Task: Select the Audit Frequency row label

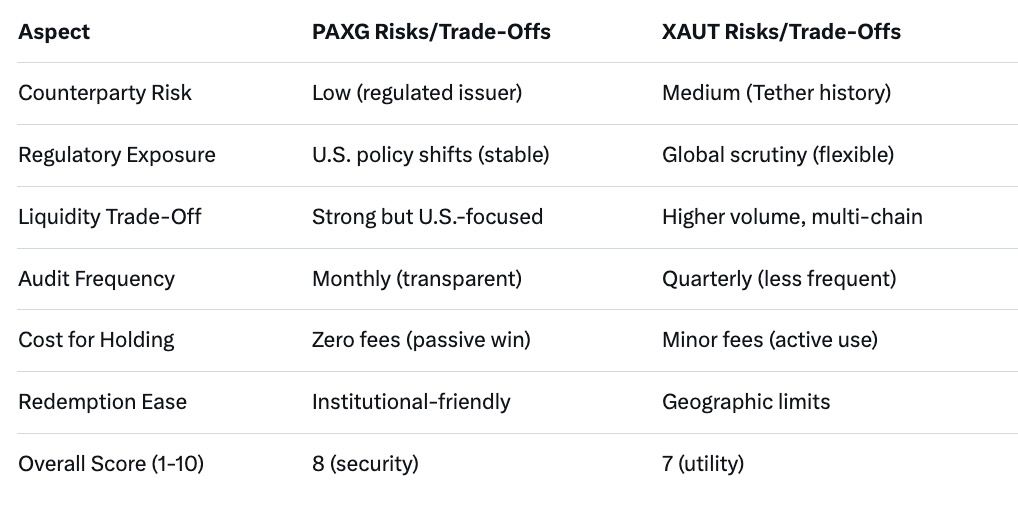Action: pyautogui.click(x=96, y=279)
